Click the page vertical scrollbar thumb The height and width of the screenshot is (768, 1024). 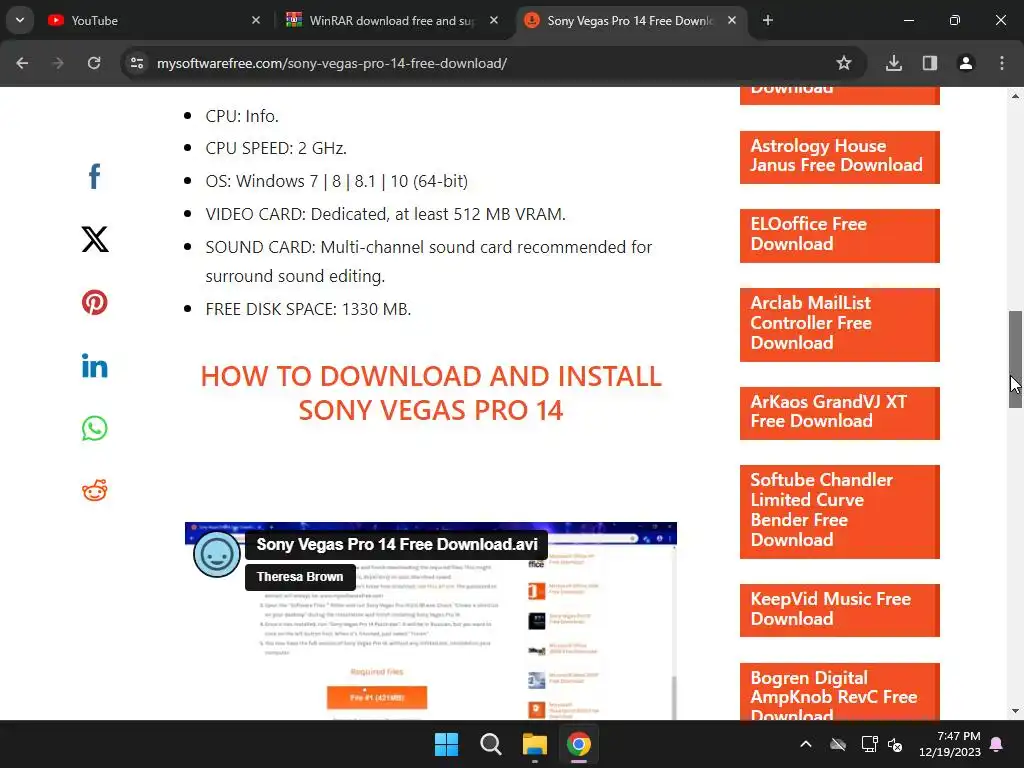[x=1015, y=359]
